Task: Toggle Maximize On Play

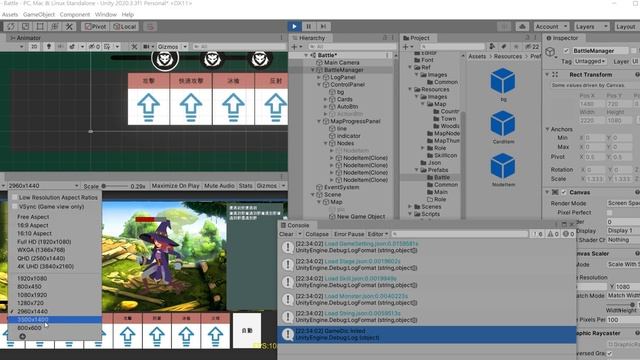Action: 176,186
